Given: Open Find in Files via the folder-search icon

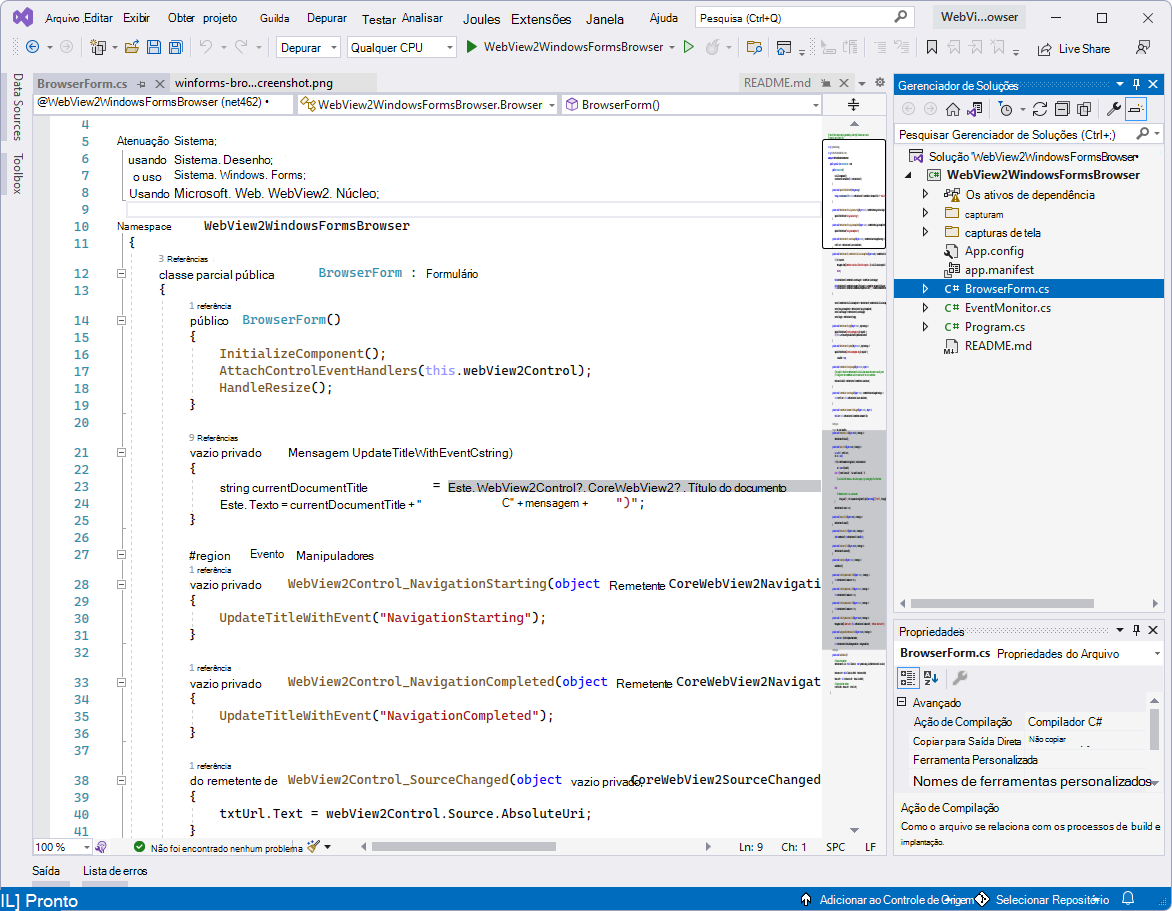Looking at the screenshot, I should pos(755,46).
